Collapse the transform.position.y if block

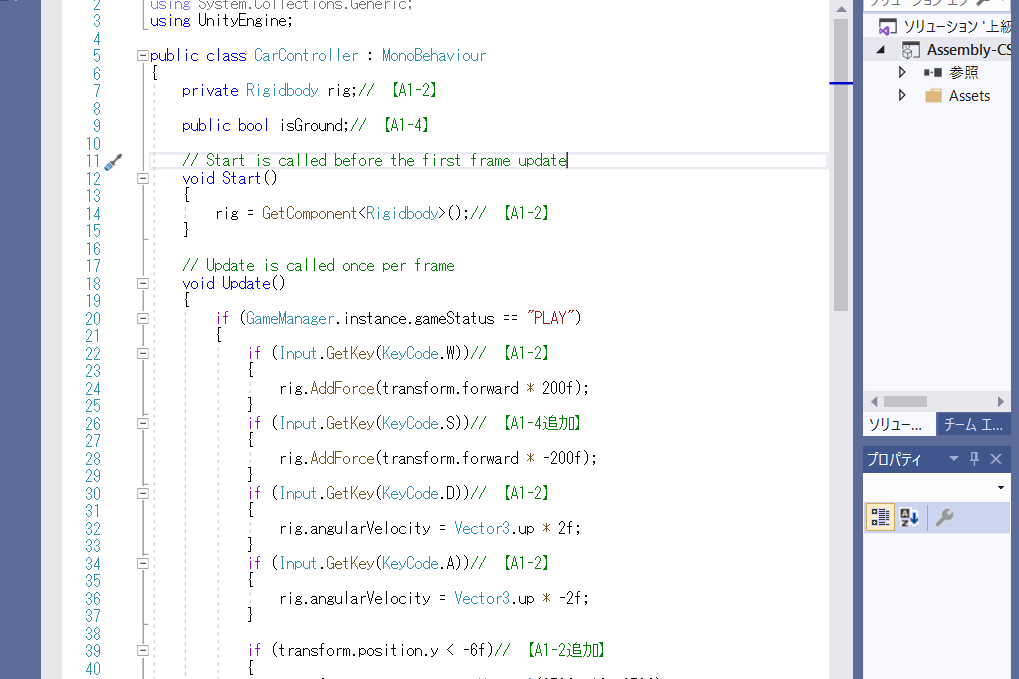click(x=142, y=651)
